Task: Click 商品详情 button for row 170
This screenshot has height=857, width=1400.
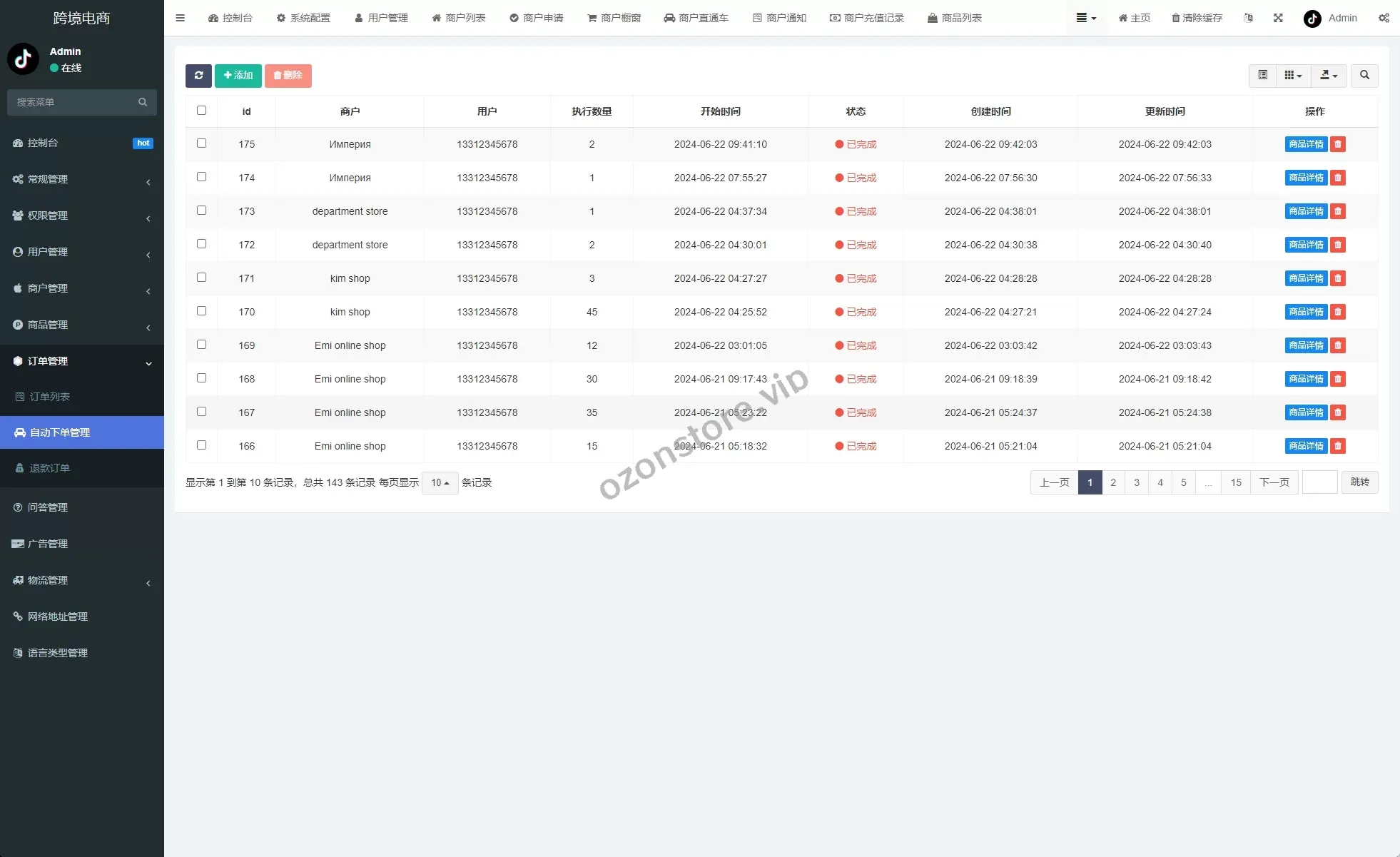Action: point(1305,312)
